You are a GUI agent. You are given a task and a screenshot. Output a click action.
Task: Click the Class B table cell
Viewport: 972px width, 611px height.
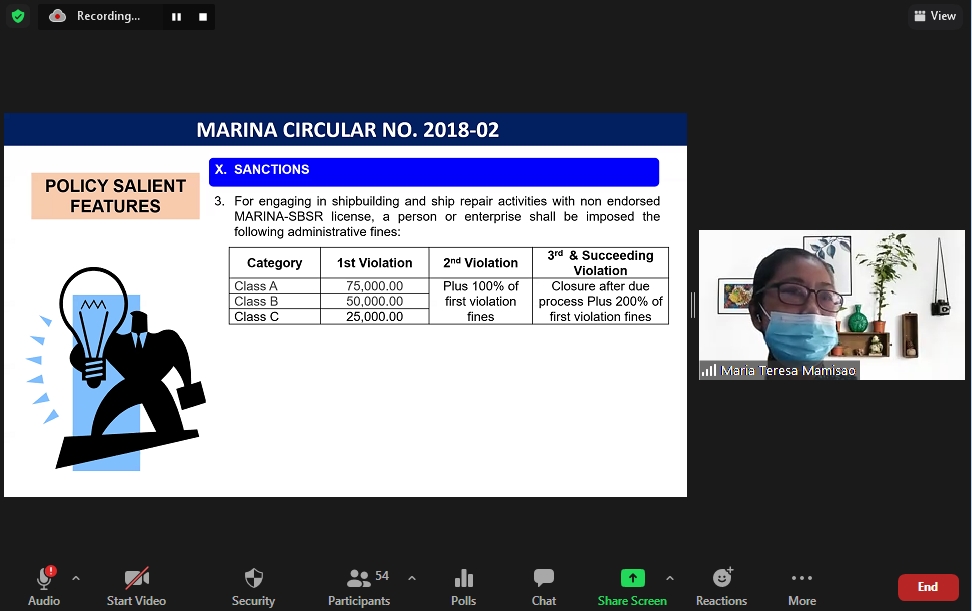point(275,301)
